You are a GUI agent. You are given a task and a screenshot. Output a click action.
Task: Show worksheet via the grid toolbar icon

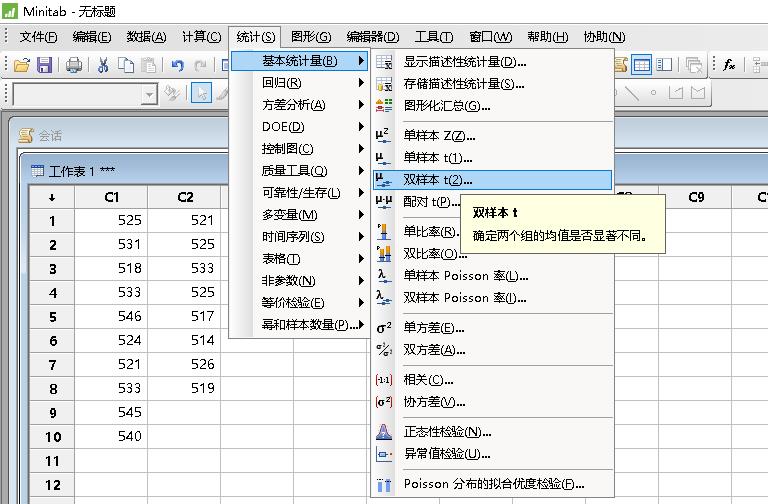pyautogui.click(x=641, y=65)
